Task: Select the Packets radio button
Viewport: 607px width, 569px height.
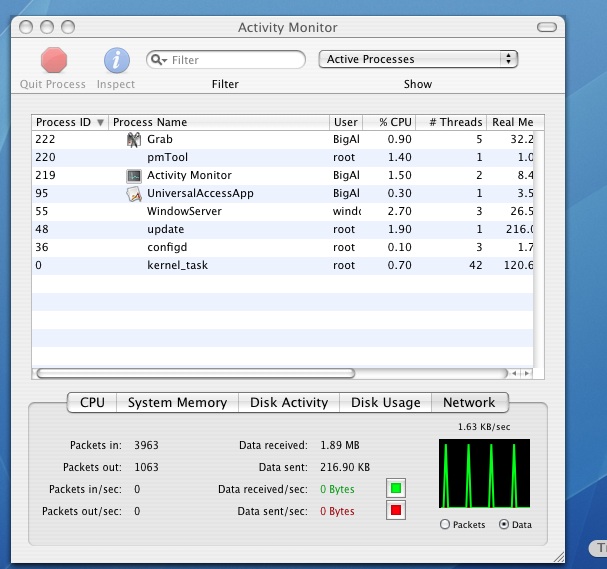Action: click(445, 524)
